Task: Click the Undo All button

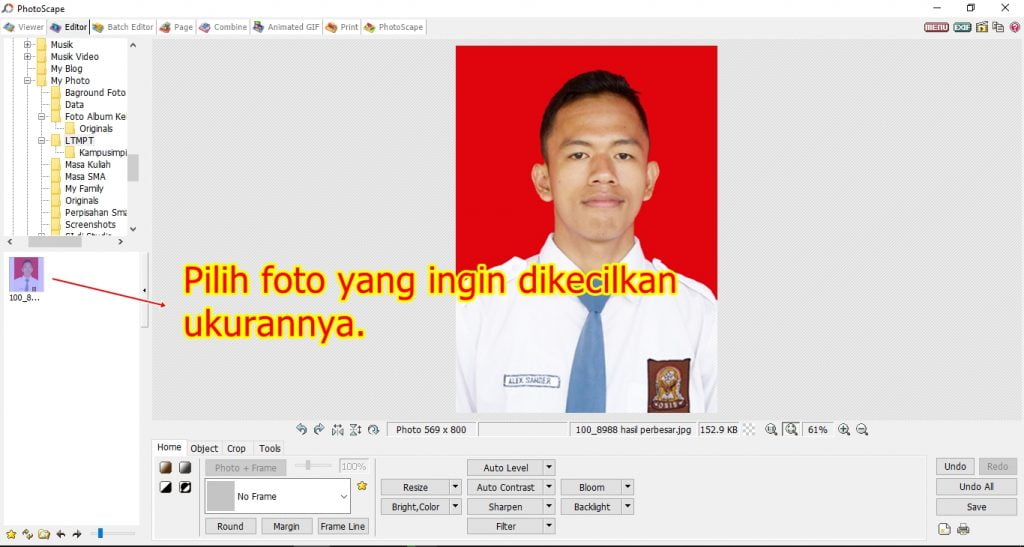Action: 976,487
